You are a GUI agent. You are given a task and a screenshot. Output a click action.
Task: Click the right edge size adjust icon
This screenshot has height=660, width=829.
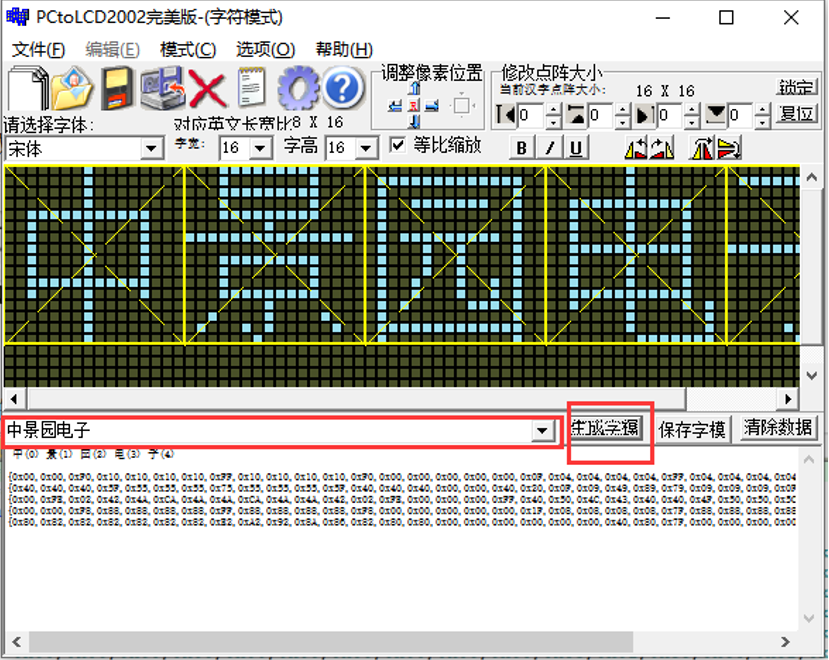(645, 115)
